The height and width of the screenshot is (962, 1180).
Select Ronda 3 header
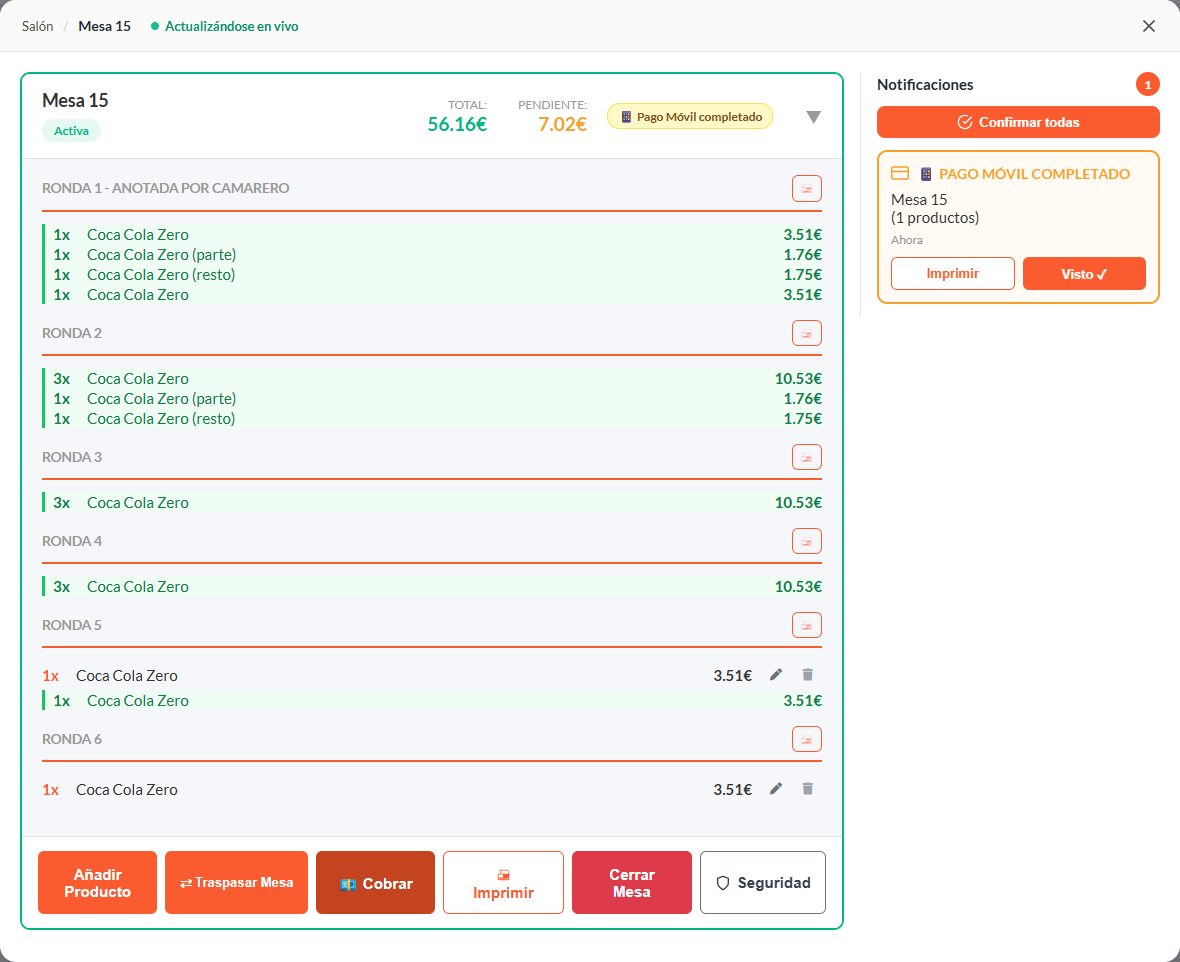[72, 457]
